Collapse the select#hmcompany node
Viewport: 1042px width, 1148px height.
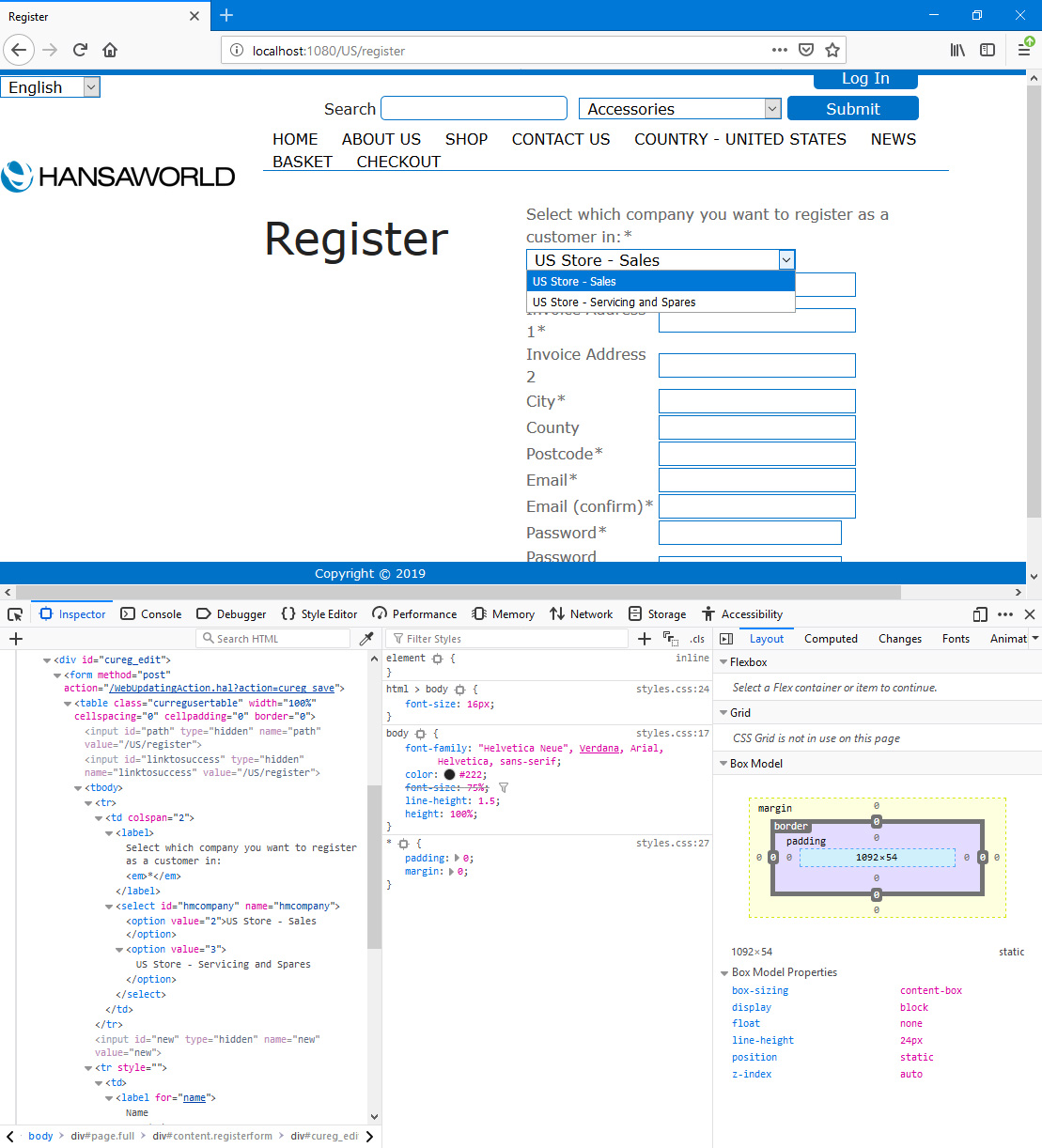[x=109, y=907]
